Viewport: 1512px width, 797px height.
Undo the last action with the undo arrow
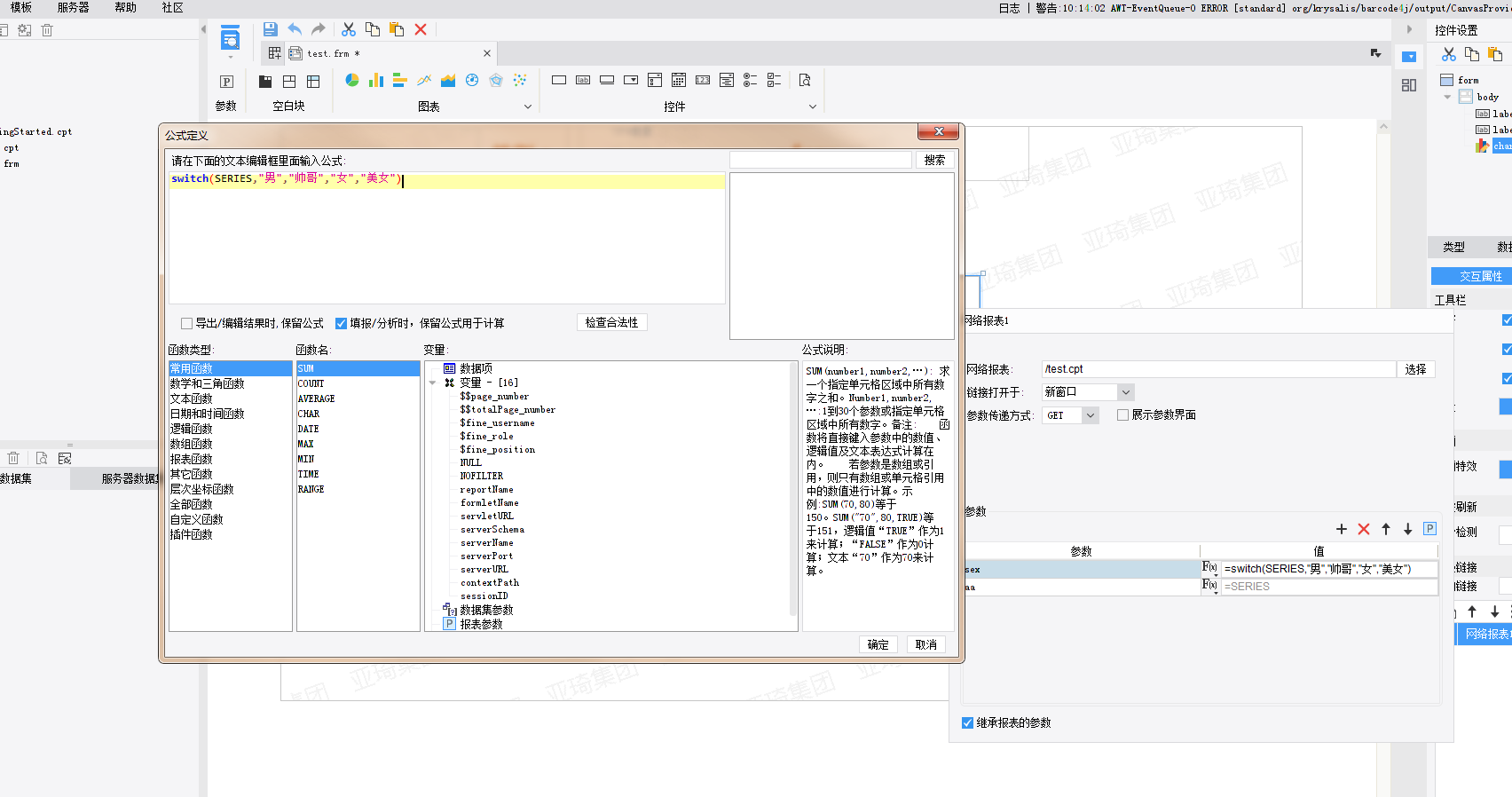294,29
